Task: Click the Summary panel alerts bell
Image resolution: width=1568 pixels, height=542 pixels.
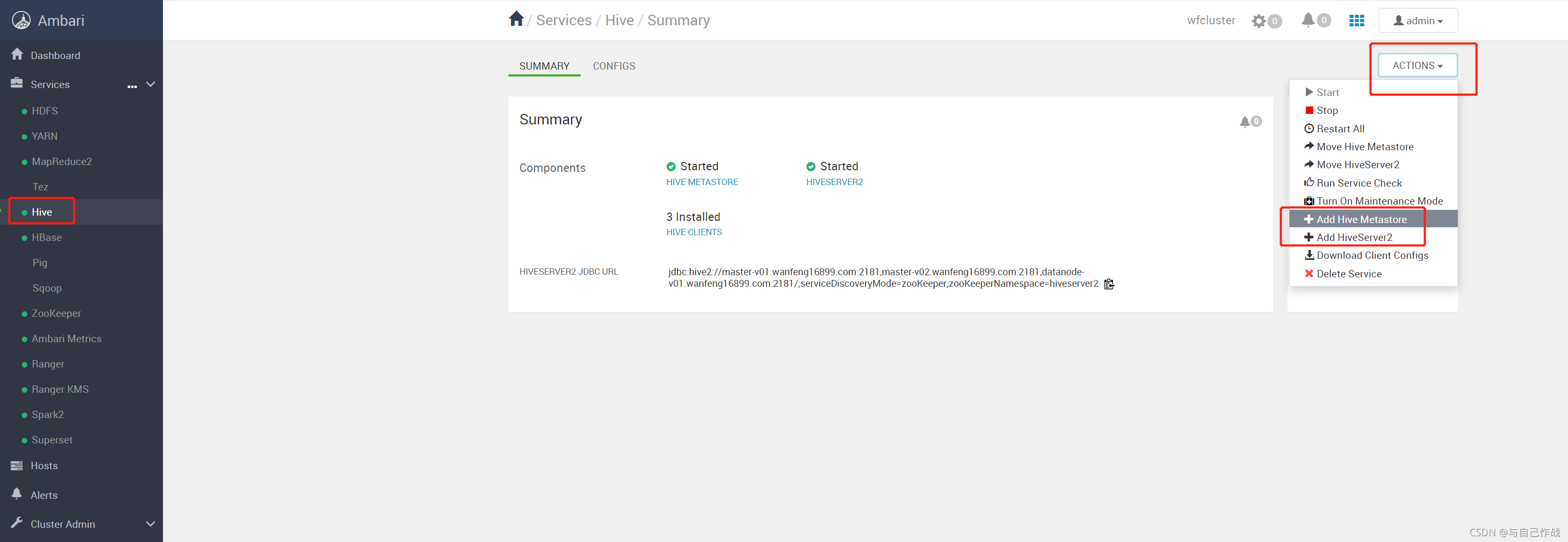Action: tap(1244, 122)
